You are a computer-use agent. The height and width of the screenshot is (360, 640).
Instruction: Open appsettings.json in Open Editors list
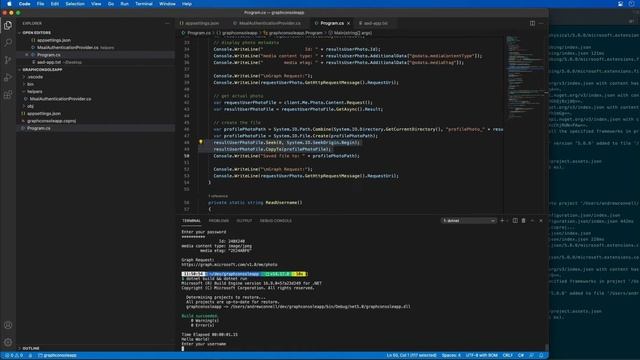tap(54, 40)
